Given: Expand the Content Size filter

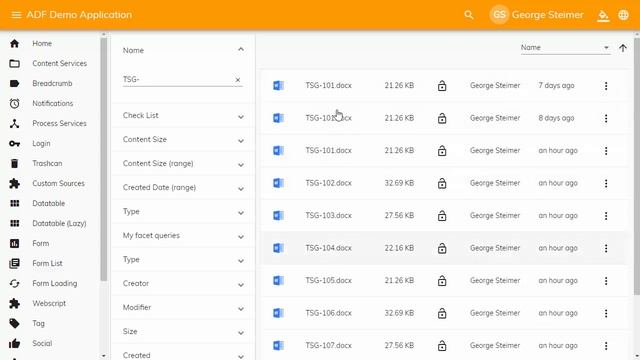Looking at the screenshot, I should click(x=183, y=140).
